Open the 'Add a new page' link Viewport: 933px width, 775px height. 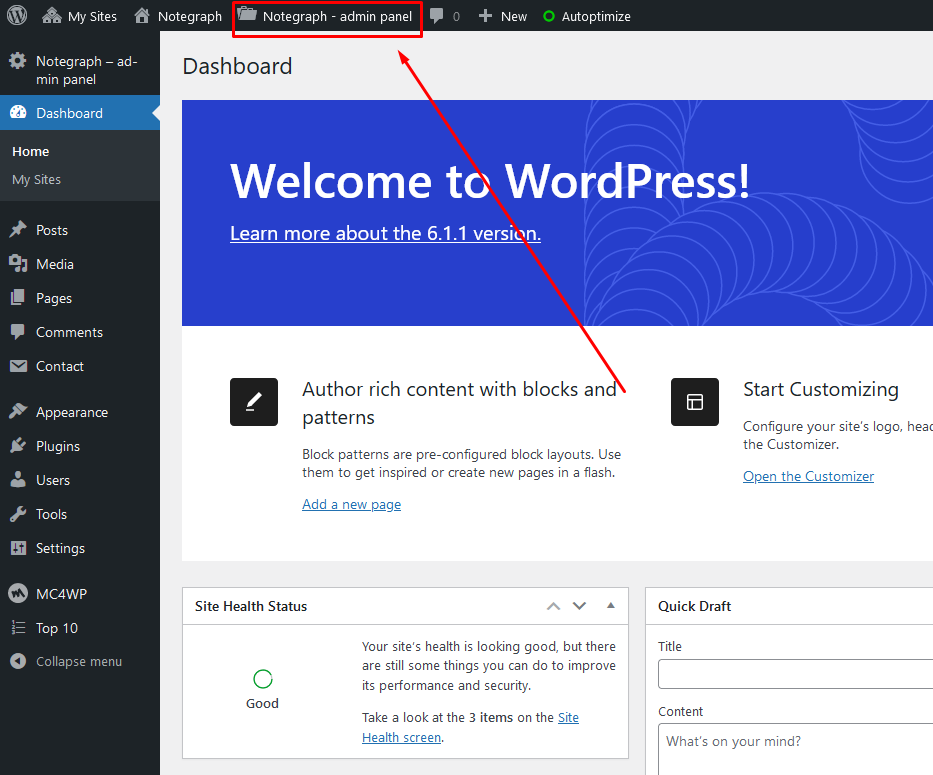point(351,505)
